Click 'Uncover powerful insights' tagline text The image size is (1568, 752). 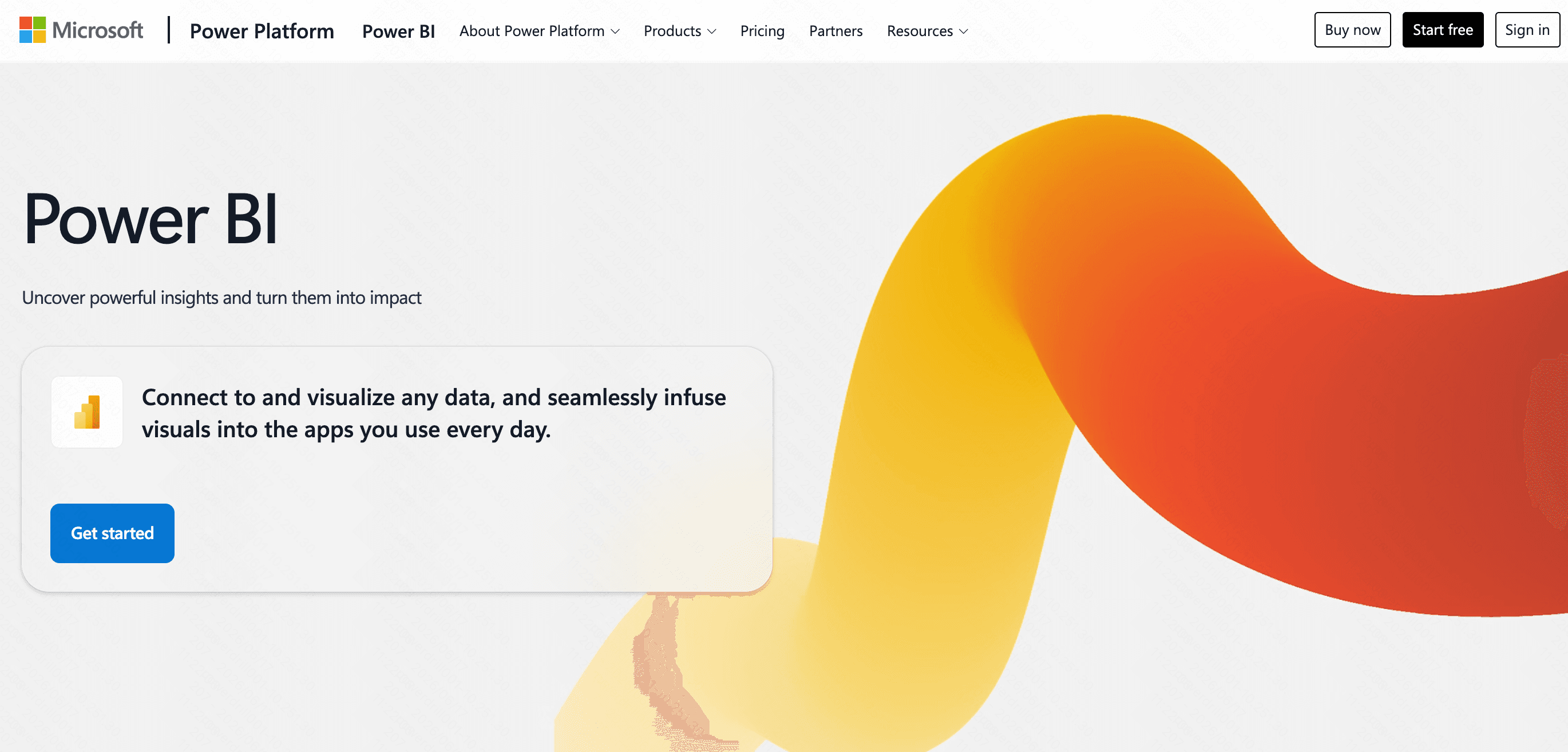221,297
